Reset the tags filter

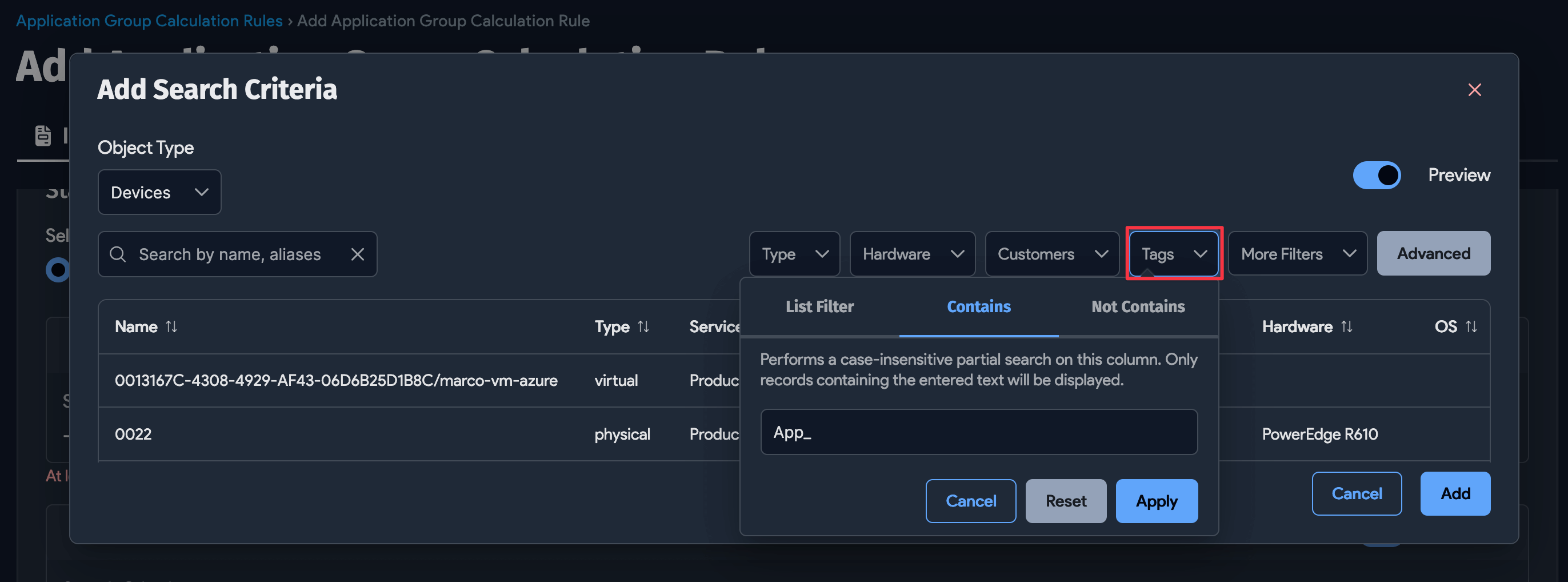click(1065, 501)
